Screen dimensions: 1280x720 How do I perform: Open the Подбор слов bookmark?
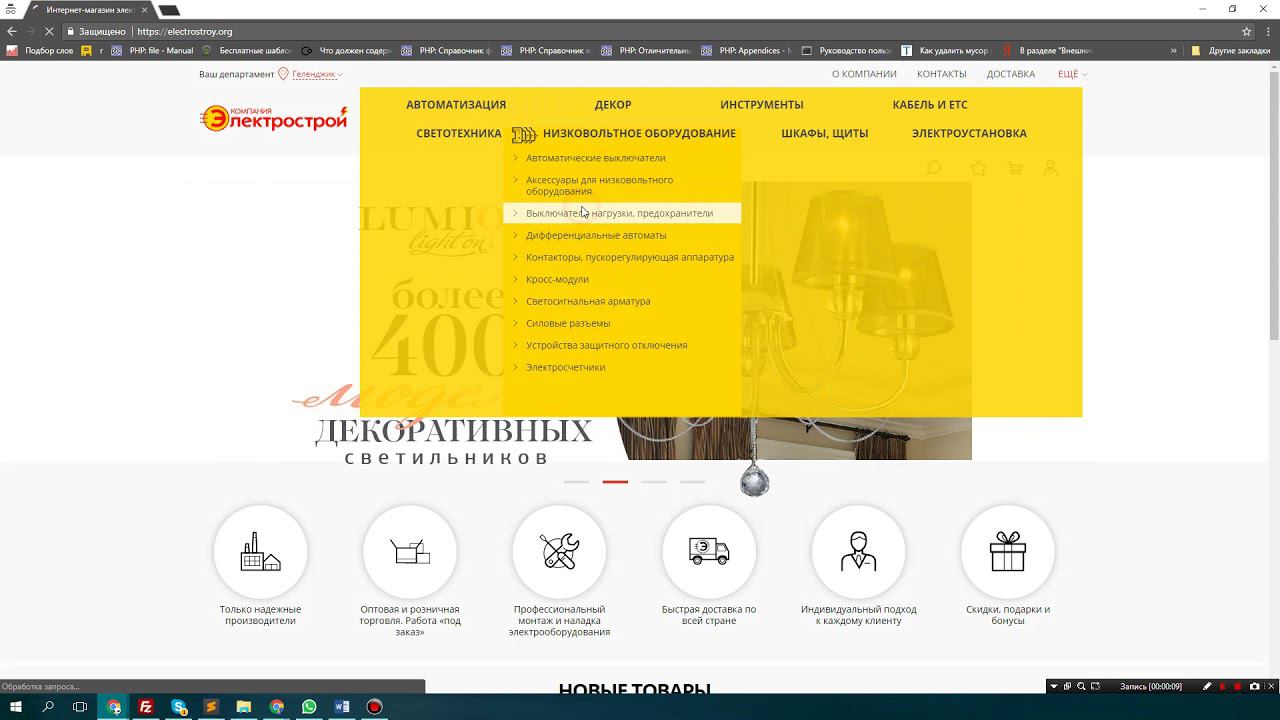41,50
